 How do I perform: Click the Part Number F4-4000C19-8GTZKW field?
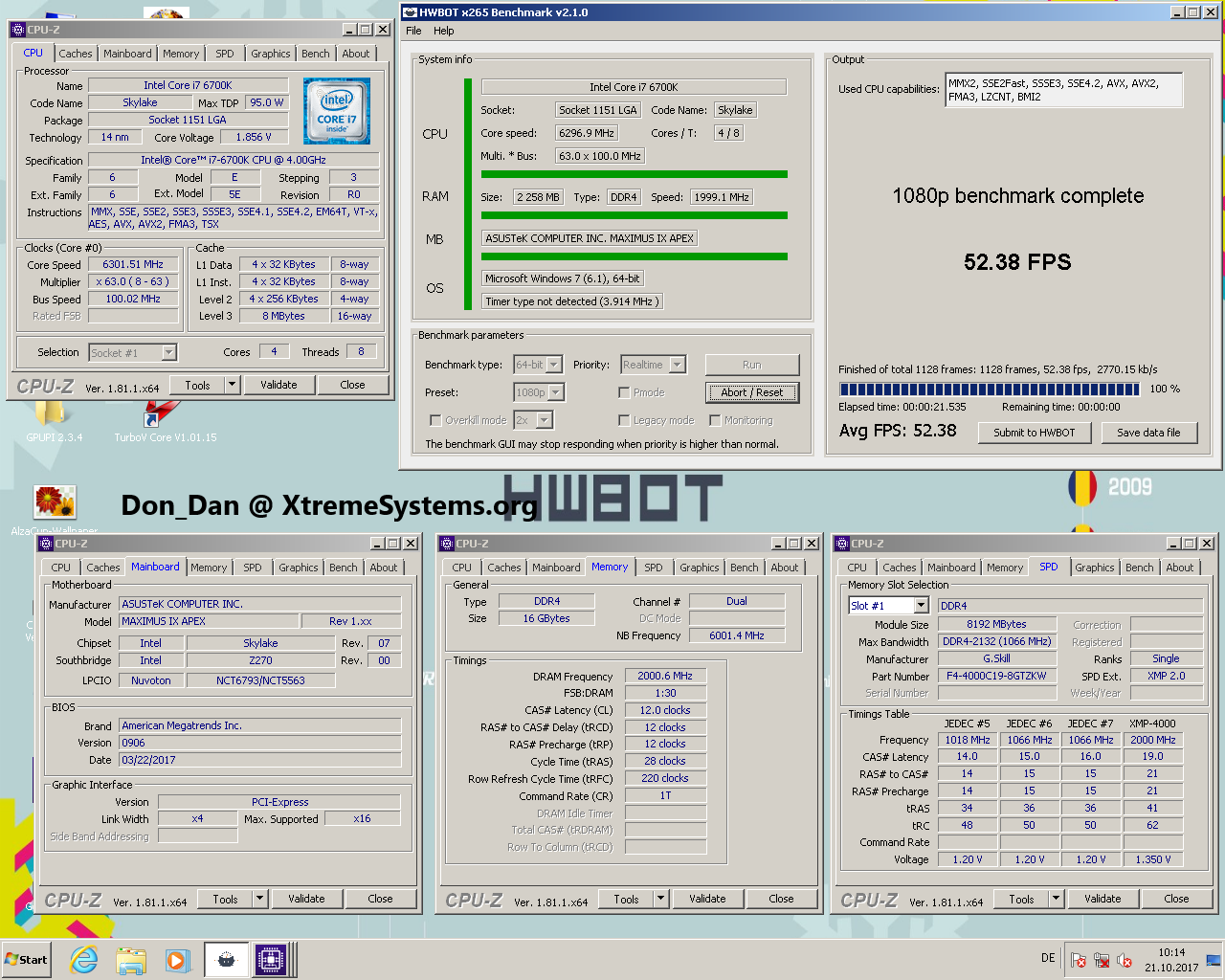996,676
